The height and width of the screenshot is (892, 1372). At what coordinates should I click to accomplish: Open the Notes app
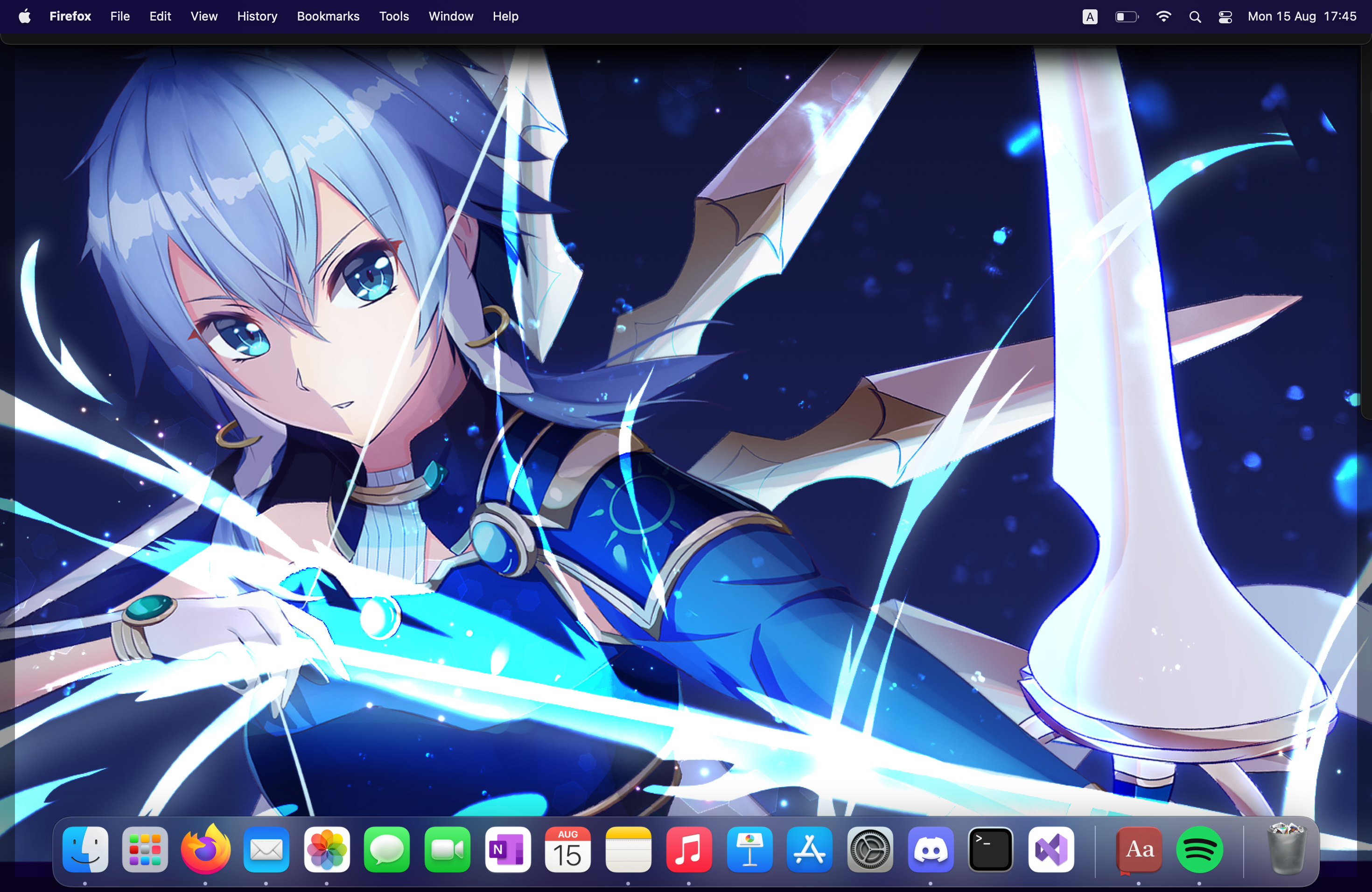[628, 850]
